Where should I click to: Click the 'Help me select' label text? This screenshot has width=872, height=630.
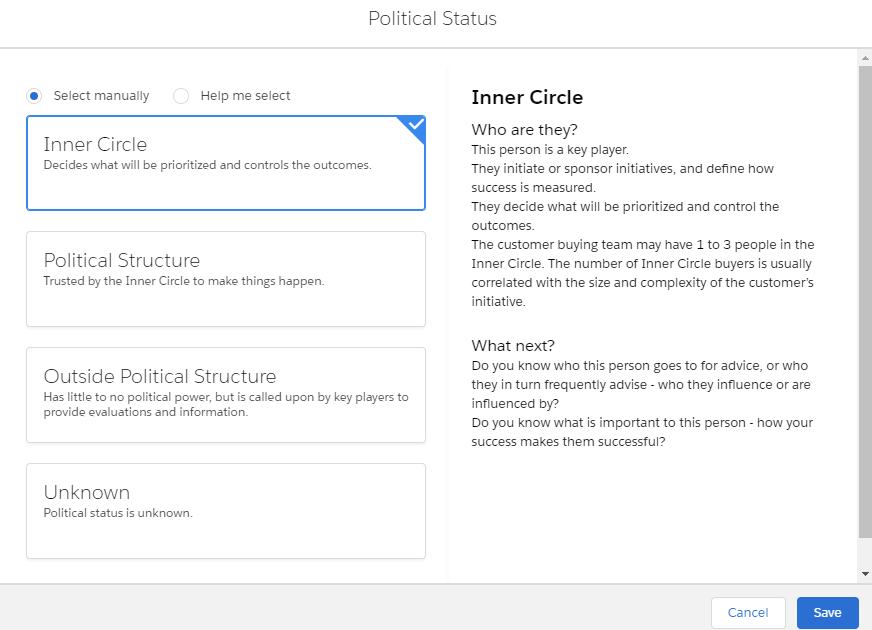(245, 96)
